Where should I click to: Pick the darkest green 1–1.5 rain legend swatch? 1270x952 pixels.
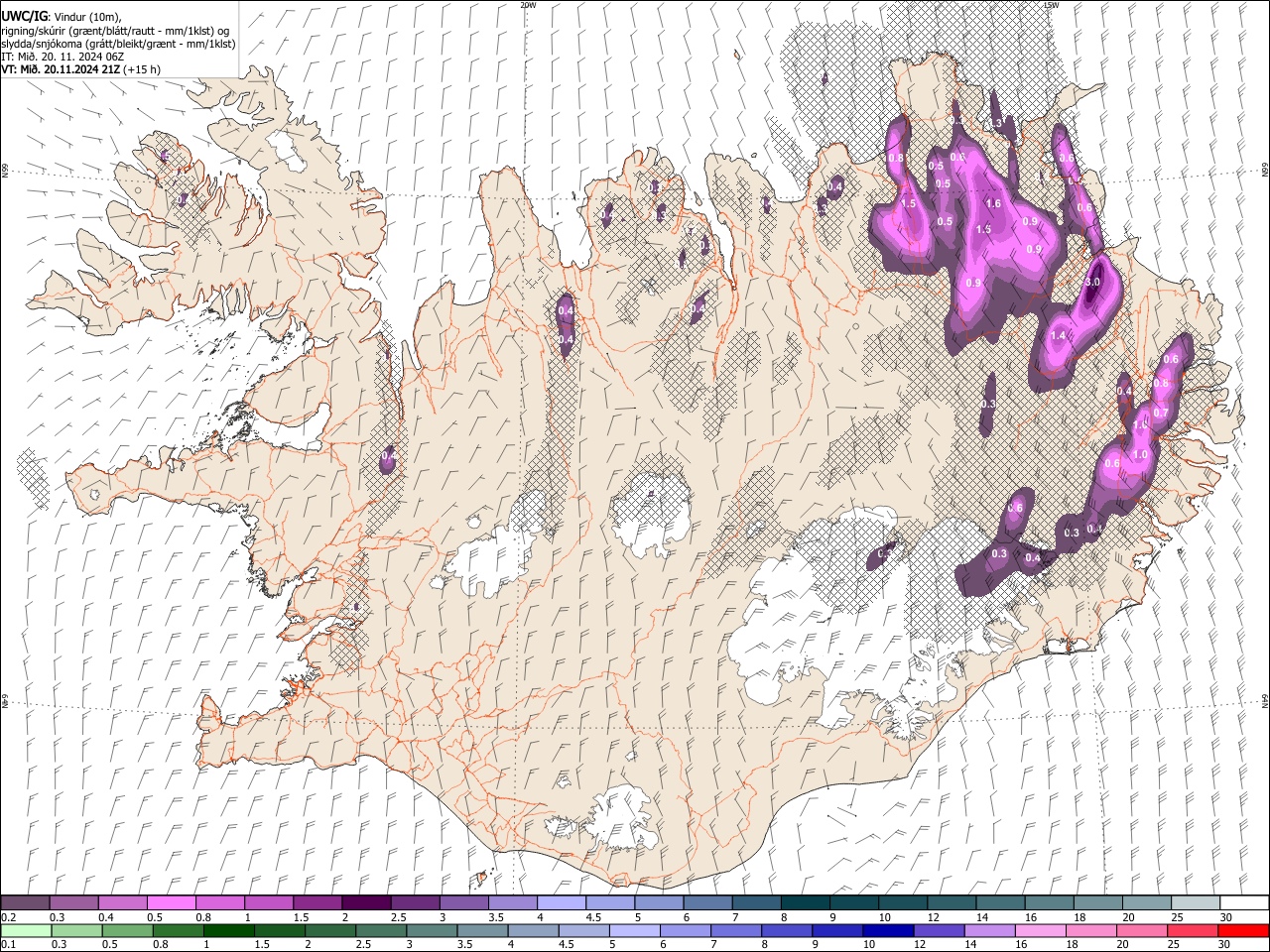pyautogui.click(x=229, y=930)
